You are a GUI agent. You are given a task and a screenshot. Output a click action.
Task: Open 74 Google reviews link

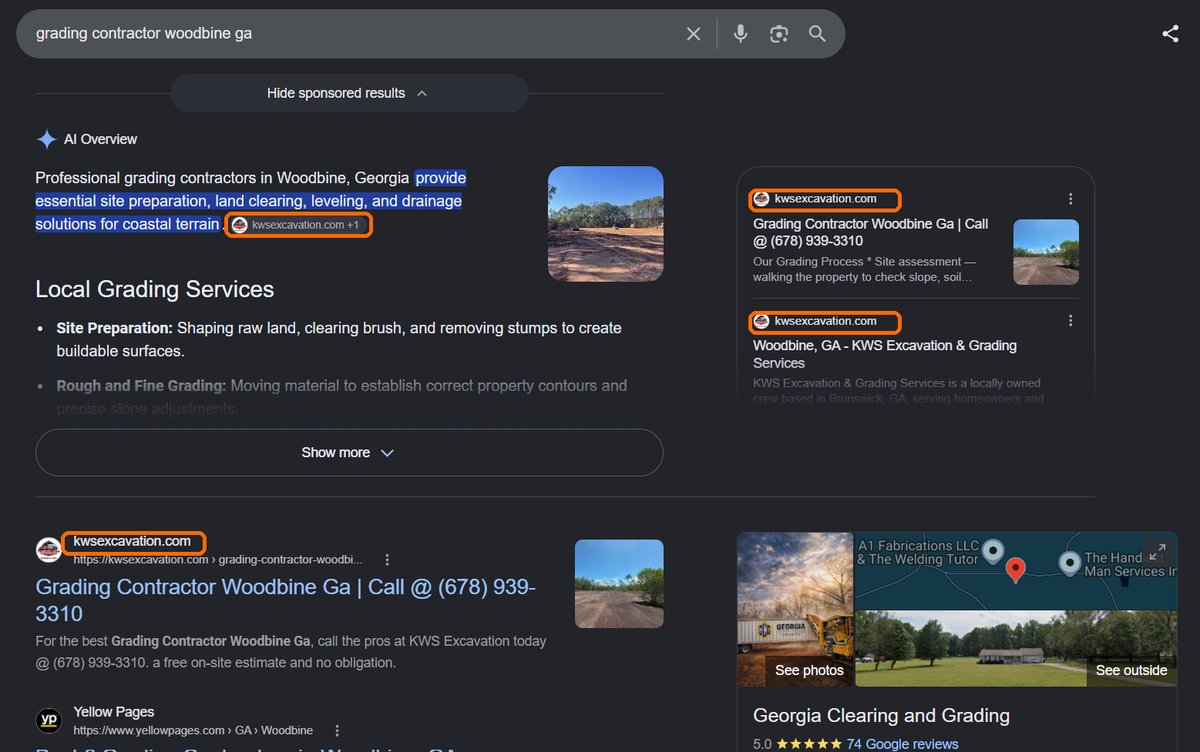[x=902, y=744]
